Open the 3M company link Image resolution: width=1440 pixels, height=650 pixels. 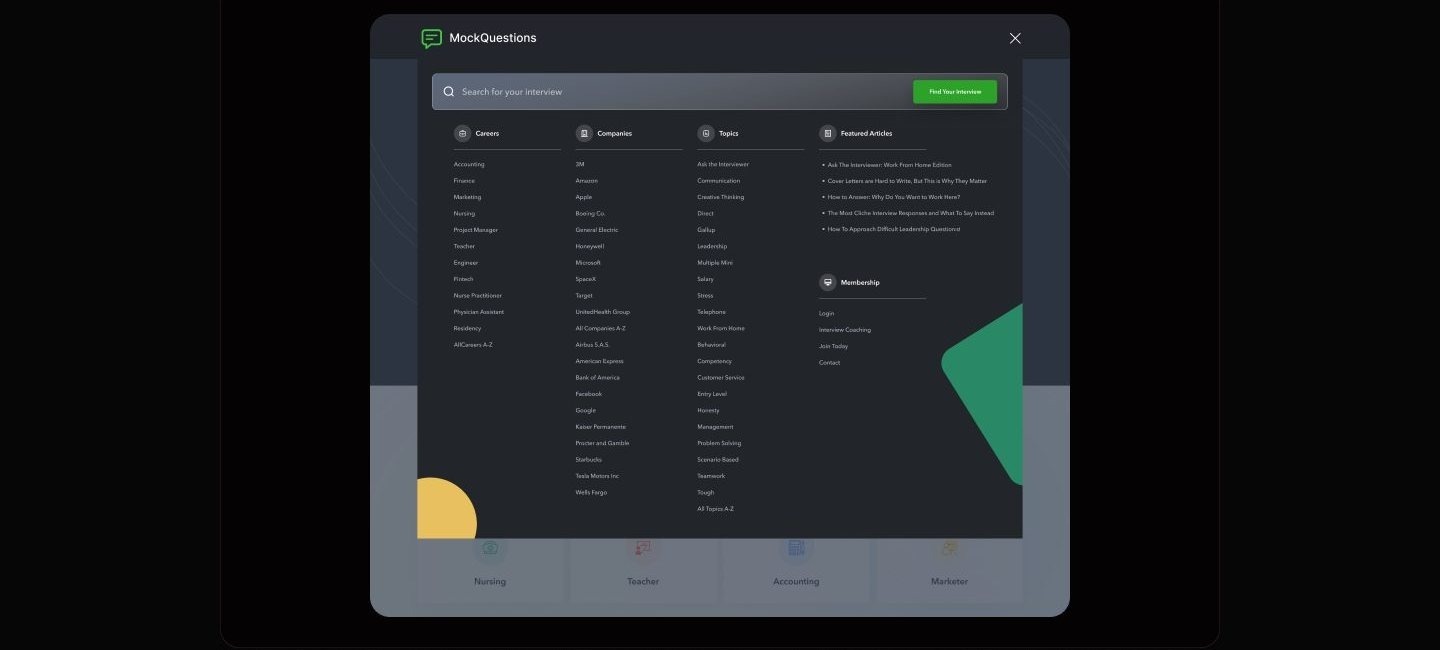580,164
